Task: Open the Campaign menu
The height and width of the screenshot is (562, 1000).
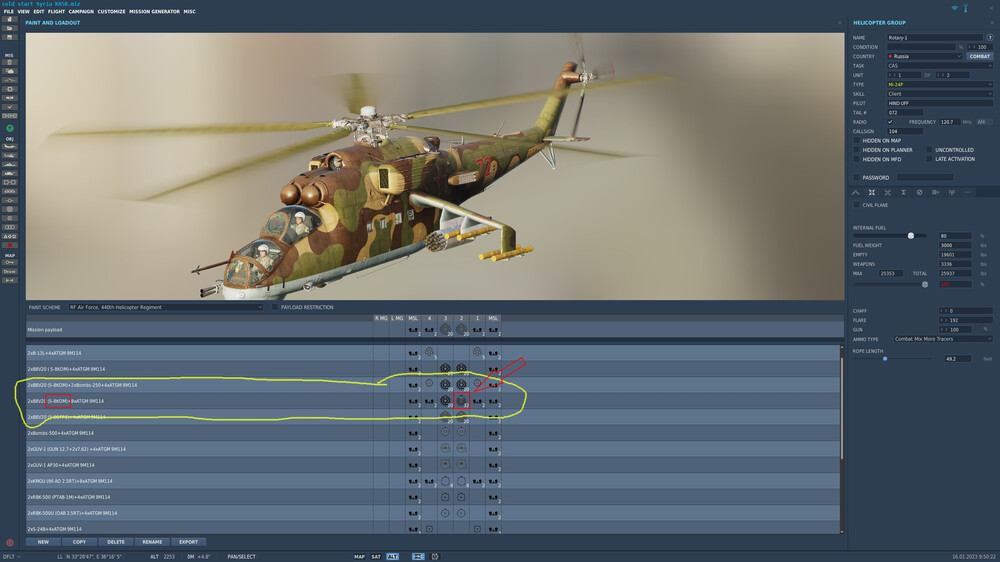Action: coord(81,11)
